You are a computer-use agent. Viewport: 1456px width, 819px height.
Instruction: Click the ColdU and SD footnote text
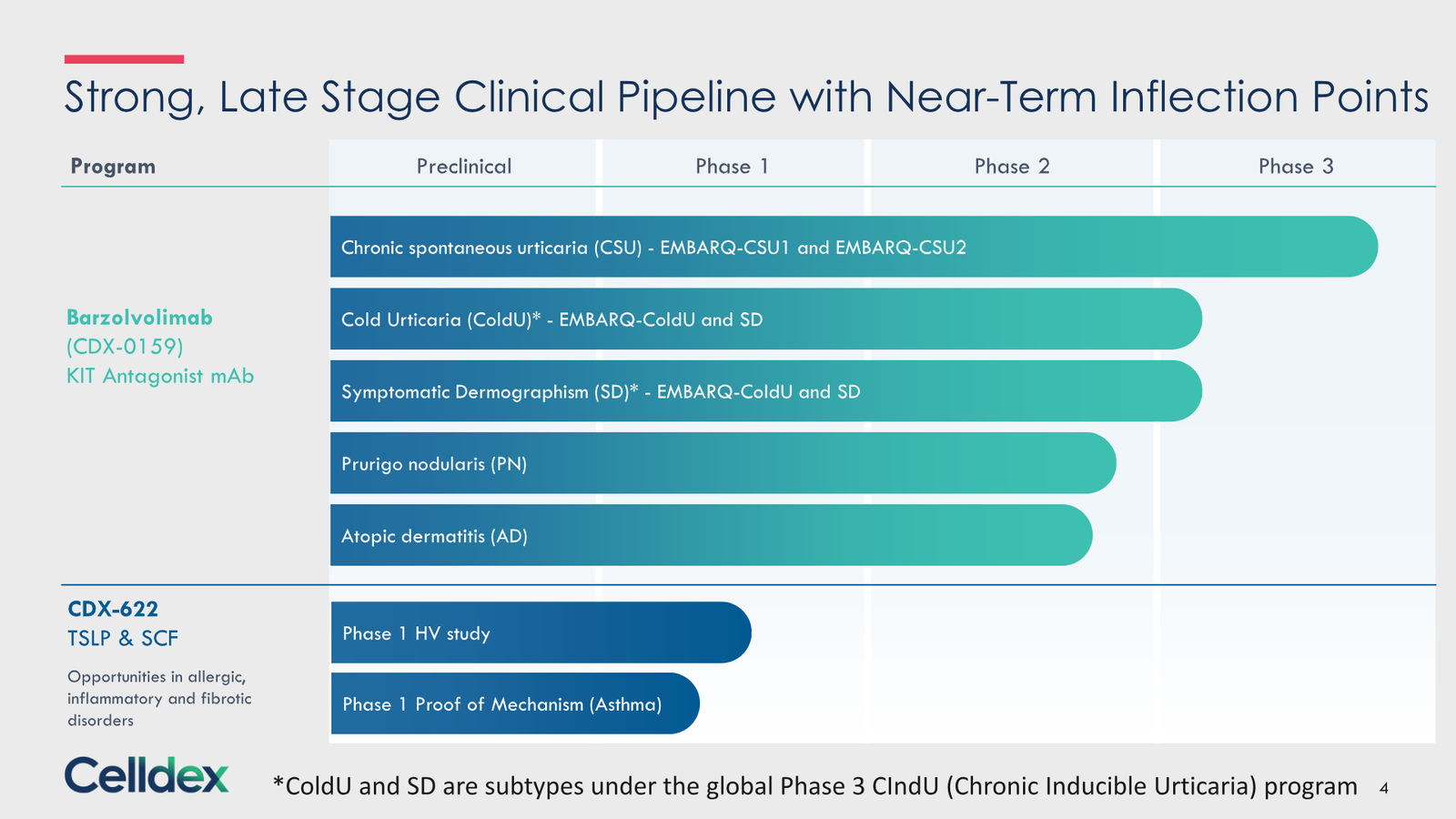pyautogui.click(x=814, y=786)
